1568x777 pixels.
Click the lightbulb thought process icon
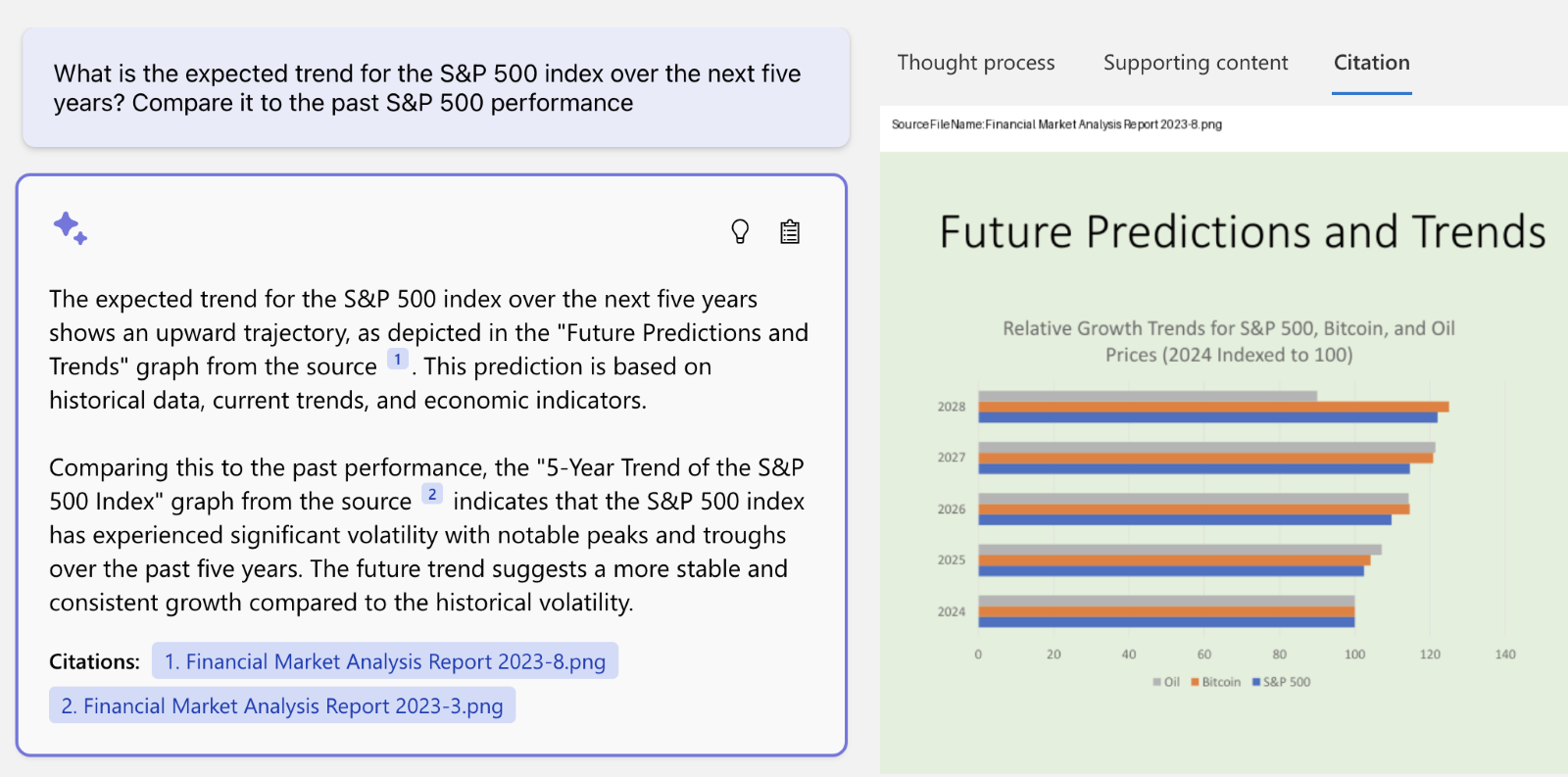[740, 231]
